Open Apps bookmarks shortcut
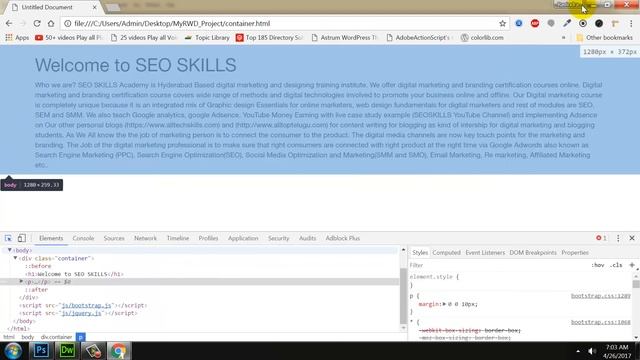 [17, 38]
